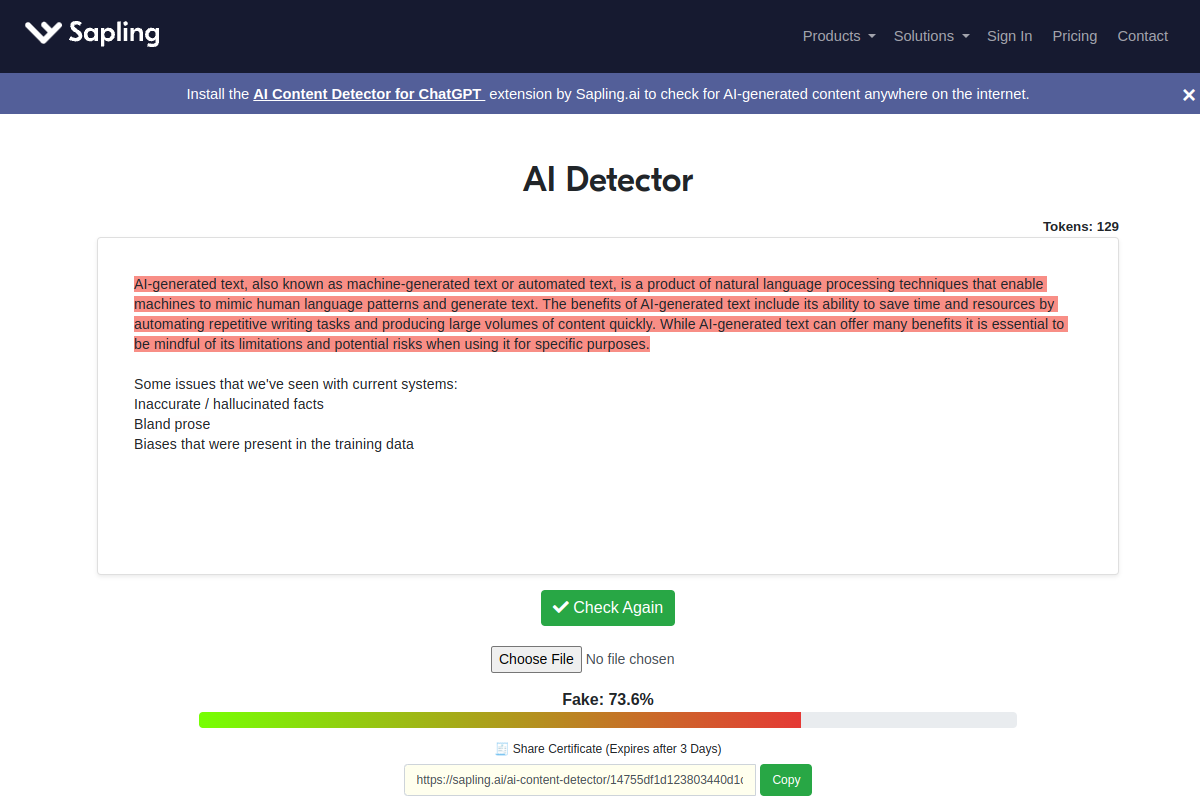This screenshot has height=800, width=1200.
Task: Open the AI Content Detector for ChatGPT link
Action: tap(368, 93)
